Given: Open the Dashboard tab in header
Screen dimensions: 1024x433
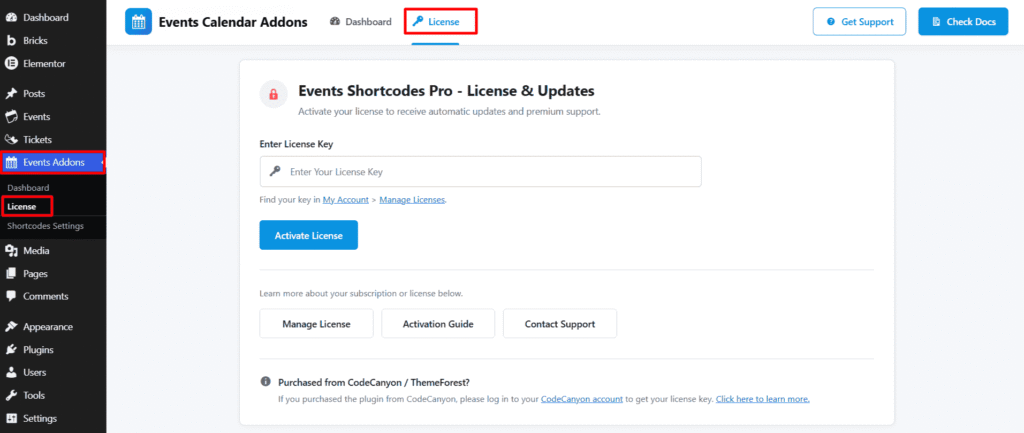Looking at the screenshot, I should pyautogui.click(x=361, y=22).
